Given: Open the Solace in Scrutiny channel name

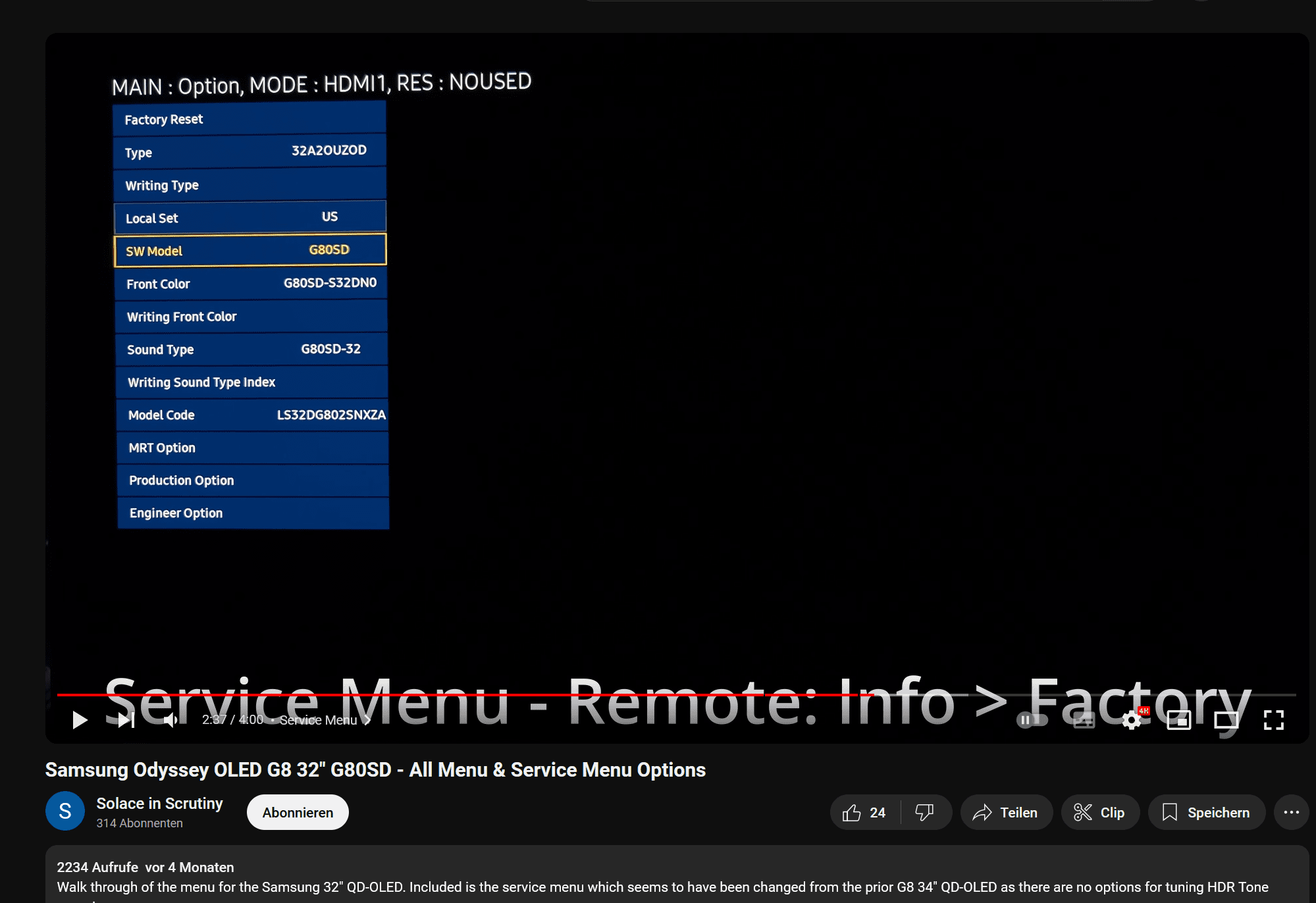Looking at the screenshot, I should (159, 804).
